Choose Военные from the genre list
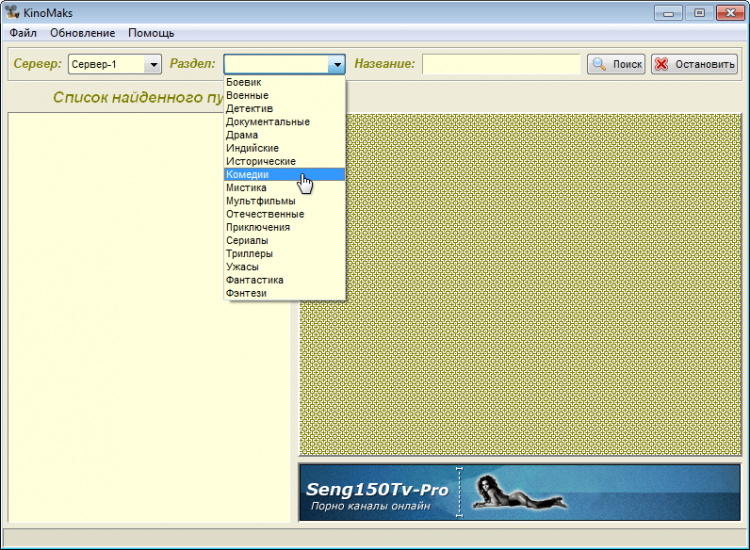Viewport: 750px width, 550px height. coord(285,95)
